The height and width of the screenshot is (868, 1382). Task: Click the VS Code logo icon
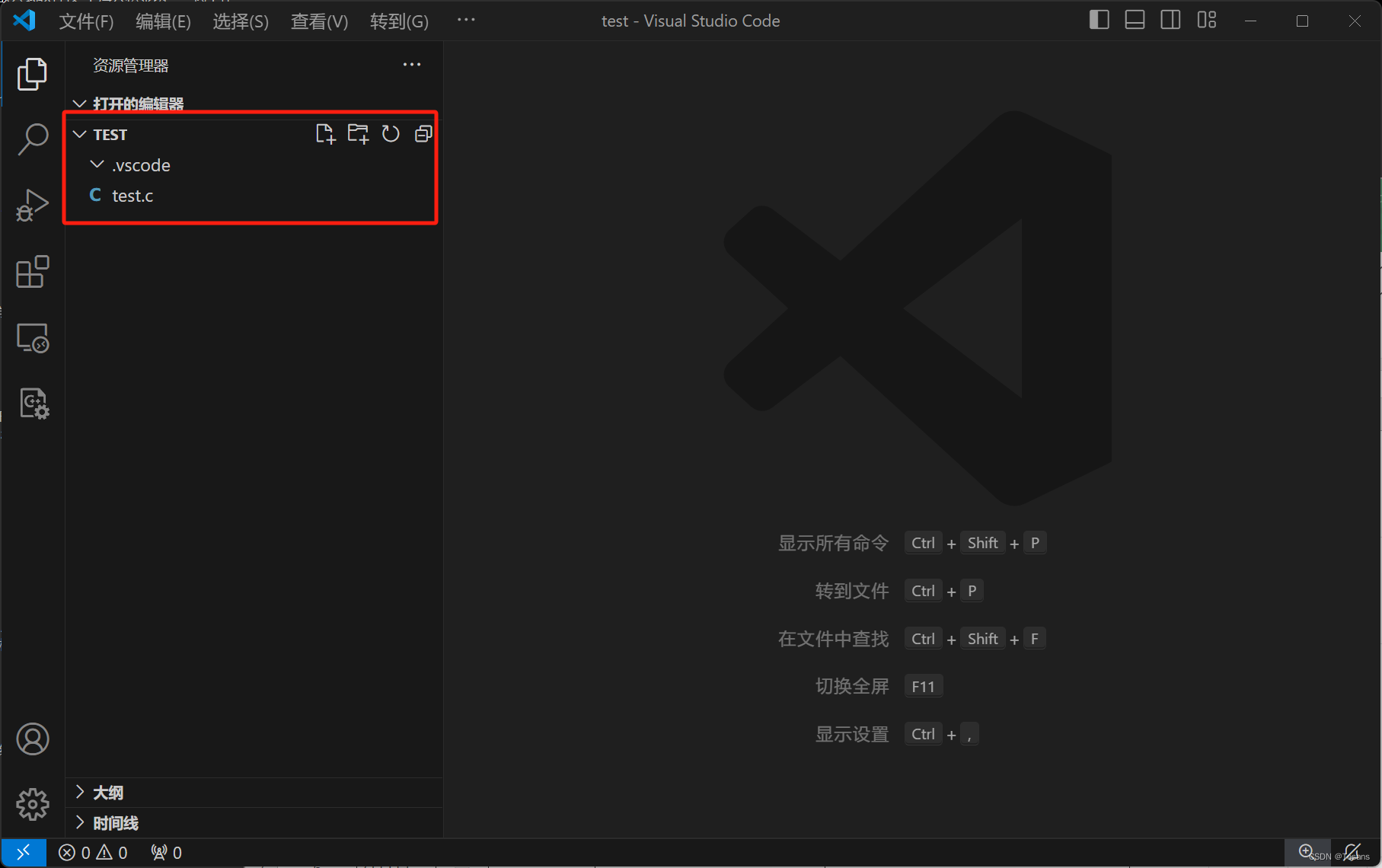pos(24,20)
